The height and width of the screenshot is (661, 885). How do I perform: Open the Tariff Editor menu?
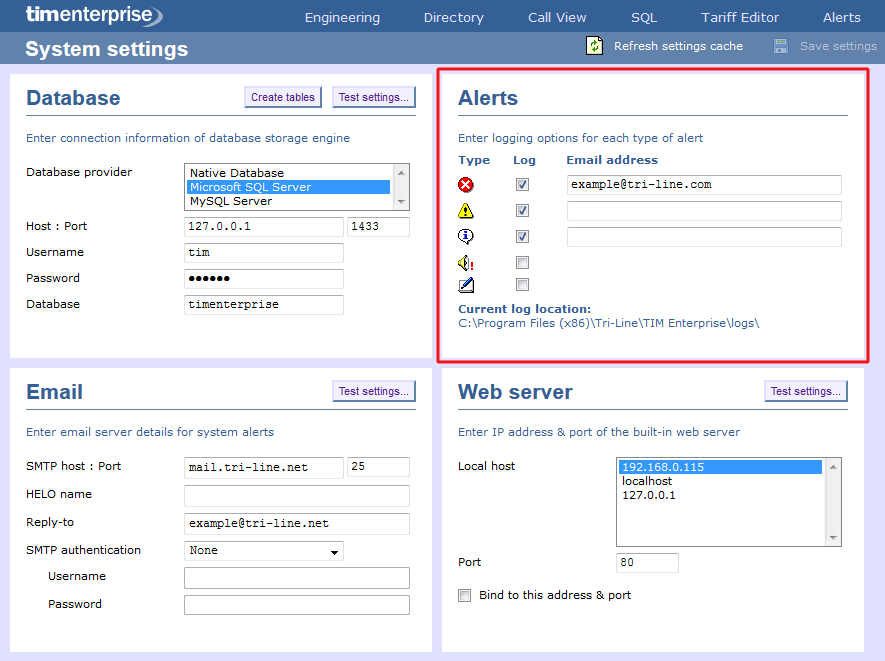tap(740, 17)
